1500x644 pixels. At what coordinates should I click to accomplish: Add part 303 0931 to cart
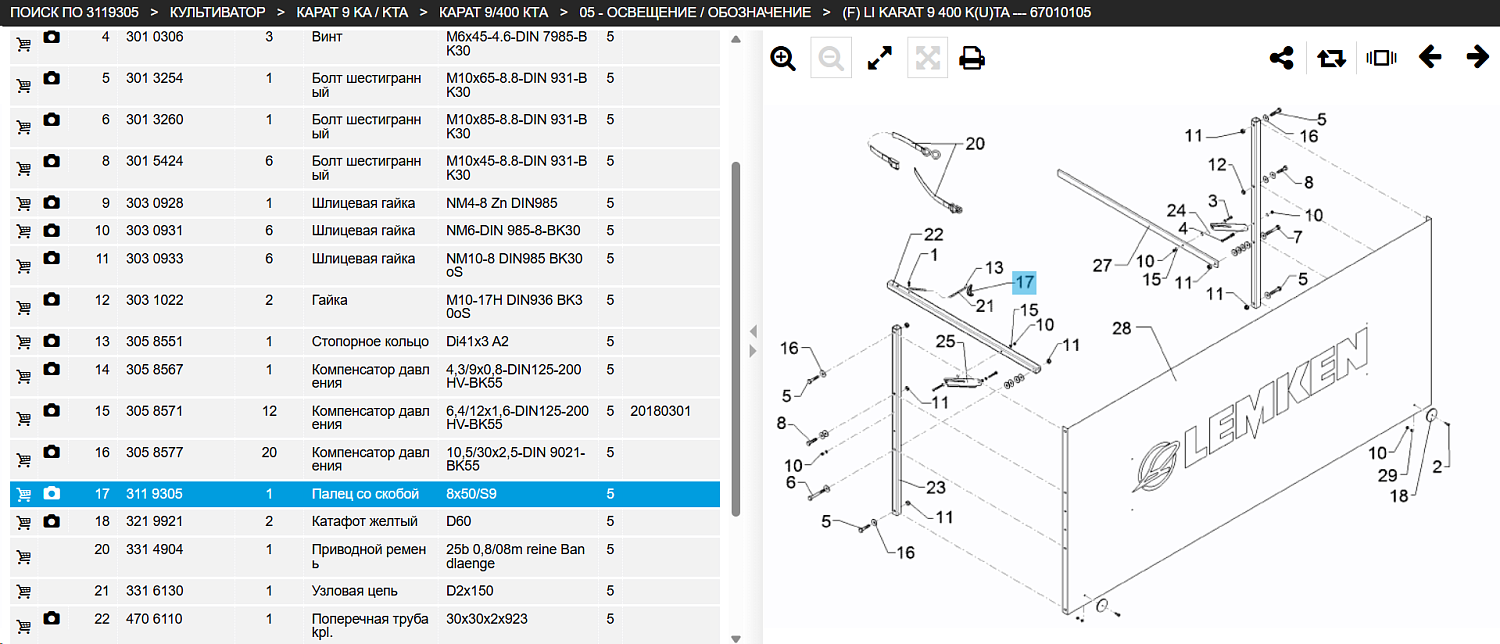(23, 232)
